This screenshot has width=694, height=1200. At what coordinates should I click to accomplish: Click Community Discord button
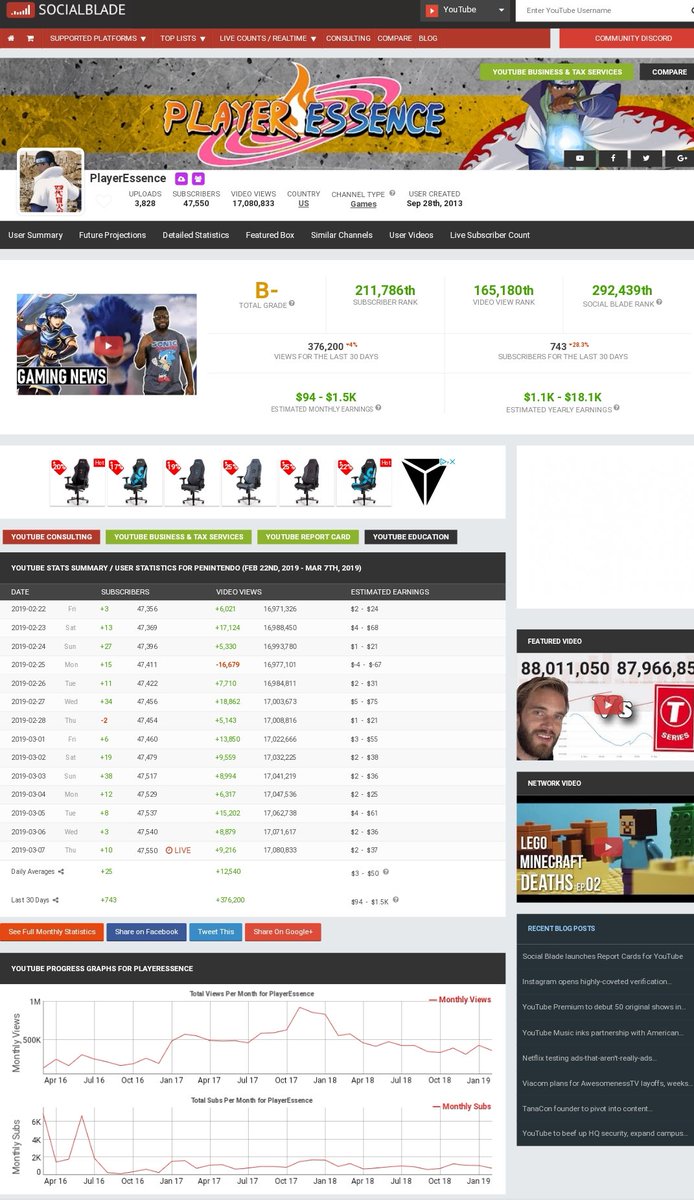click(x=626, y=38)
